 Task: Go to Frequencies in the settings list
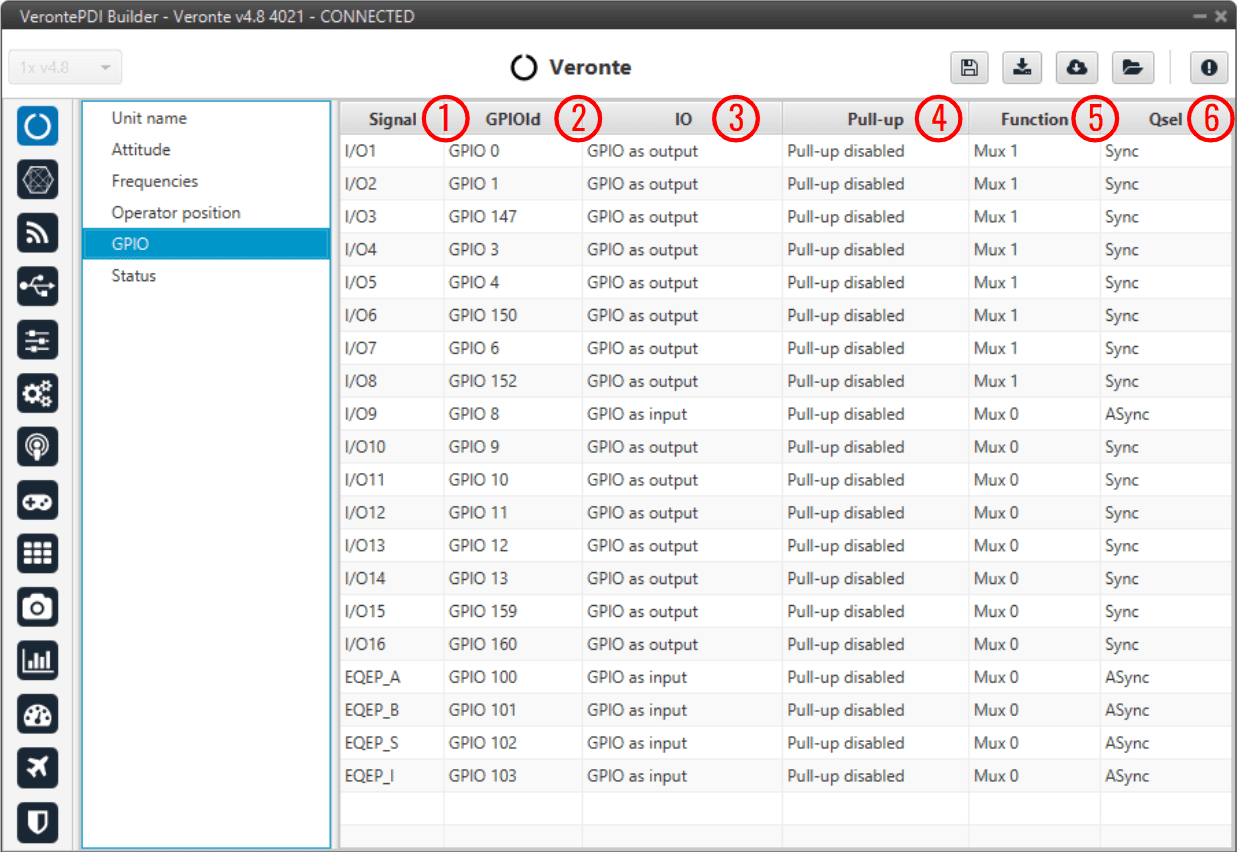[206, 181]
